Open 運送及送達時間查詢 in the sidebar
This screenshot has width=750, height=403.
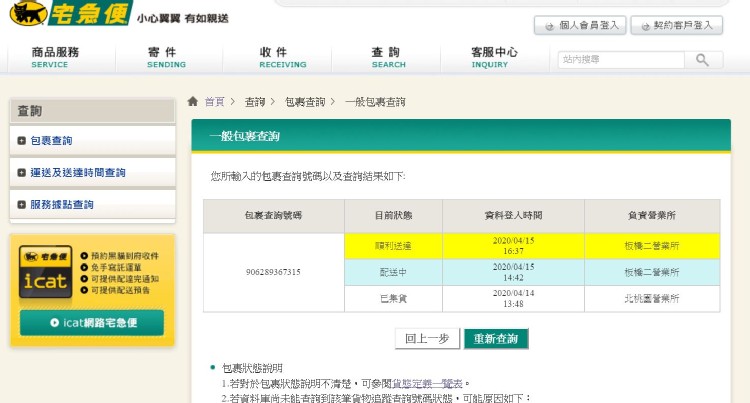(78, 173)
